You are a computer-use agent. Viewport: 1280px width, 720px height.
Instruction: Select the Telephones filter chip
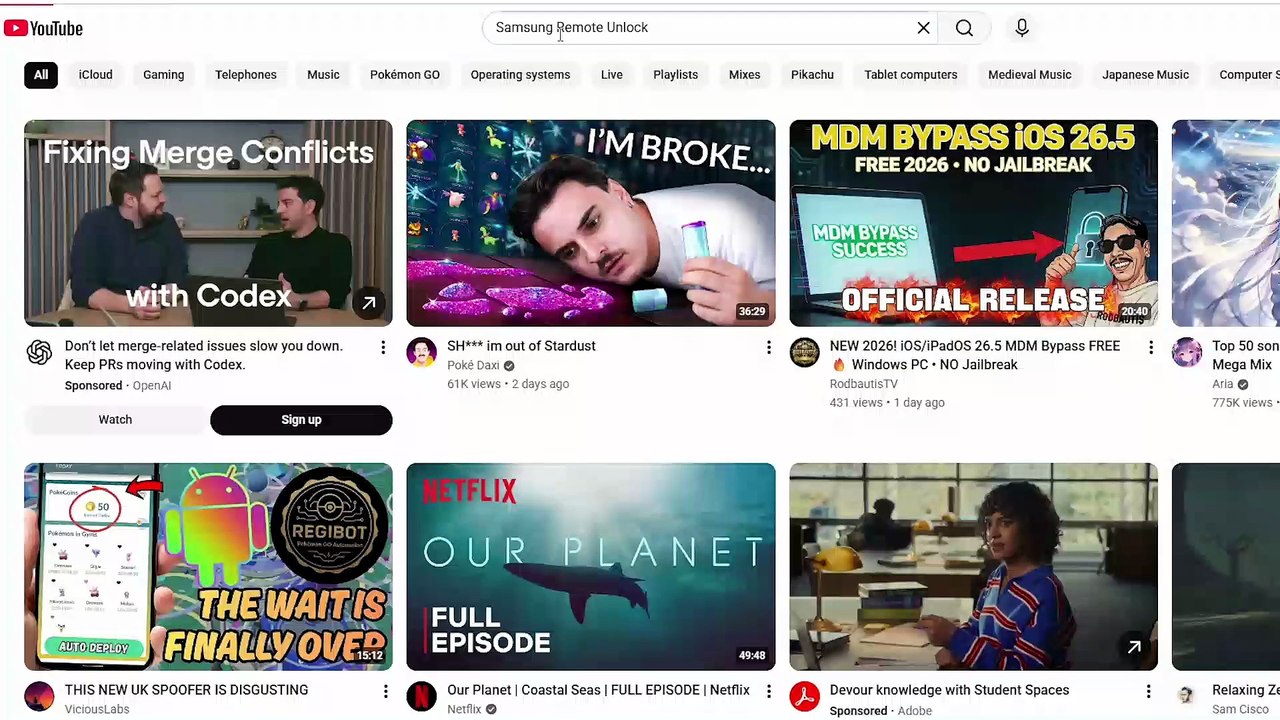pos(246,75)
